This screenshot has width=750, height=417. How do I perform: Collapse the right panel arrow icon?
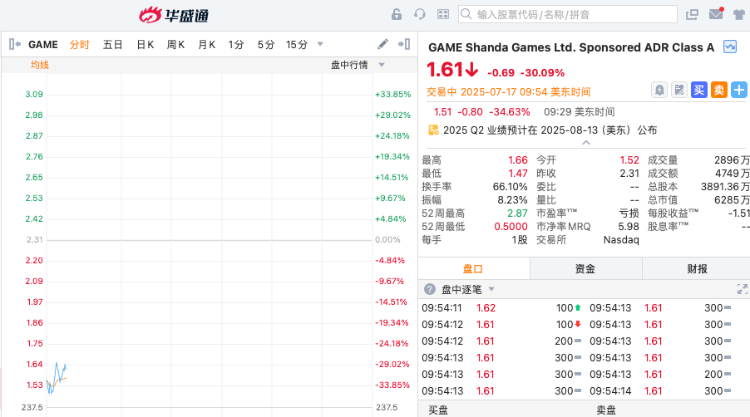404,44
